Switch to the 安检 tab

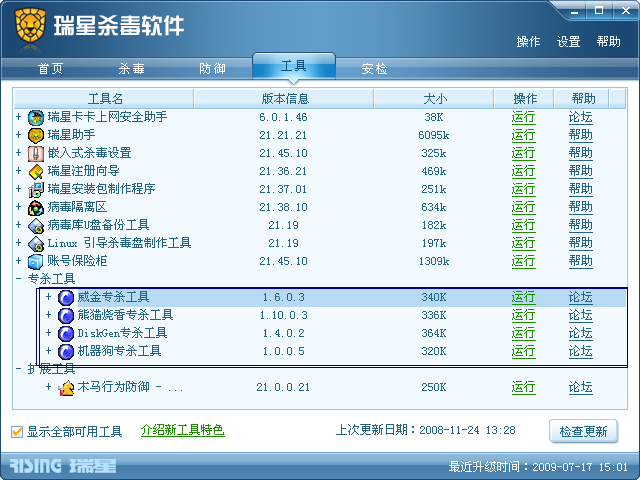[374, 69]
